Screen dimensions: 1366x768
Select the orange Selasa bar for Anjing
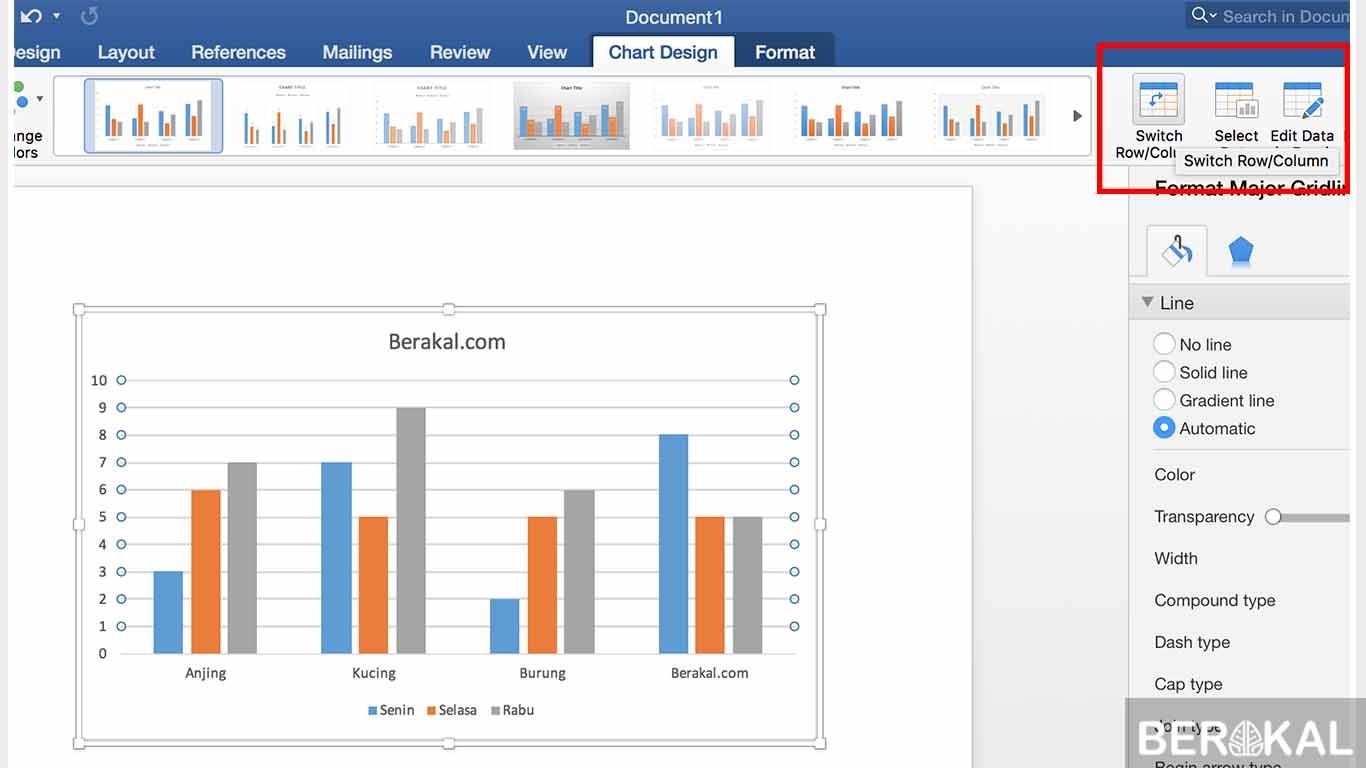tap(206, 572)
